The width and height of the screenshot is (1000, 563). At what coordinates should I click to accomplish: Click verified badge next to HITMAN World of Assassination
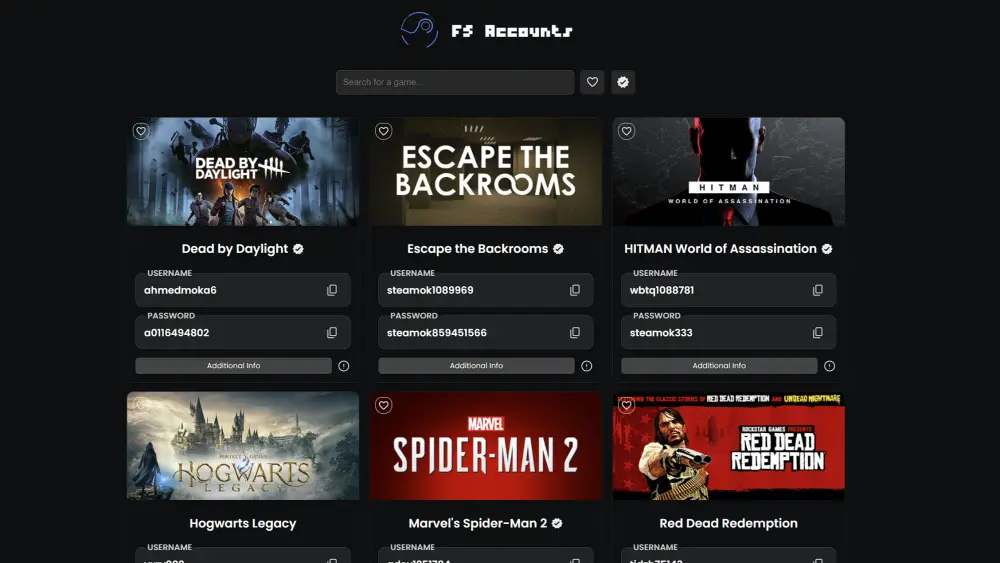coord(827,249)
